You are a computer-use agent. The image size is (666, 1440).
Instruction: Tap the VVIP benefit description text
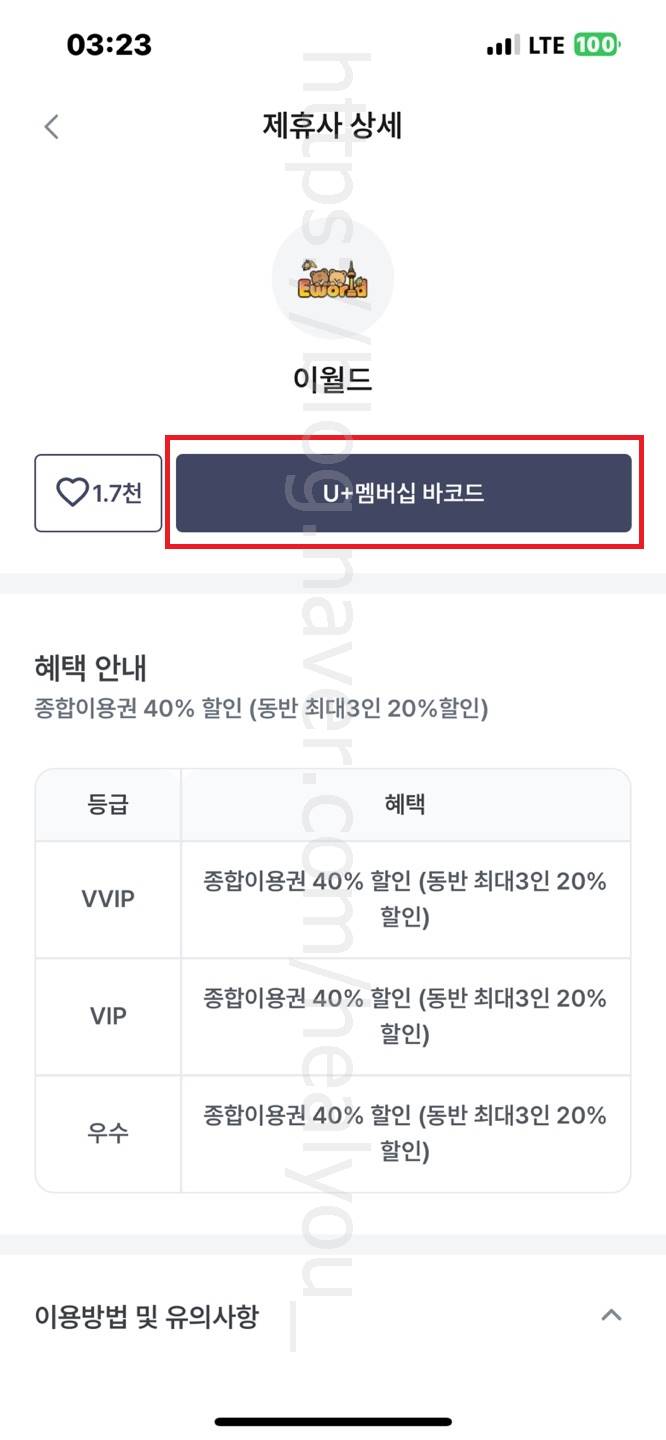click(405, 899)
